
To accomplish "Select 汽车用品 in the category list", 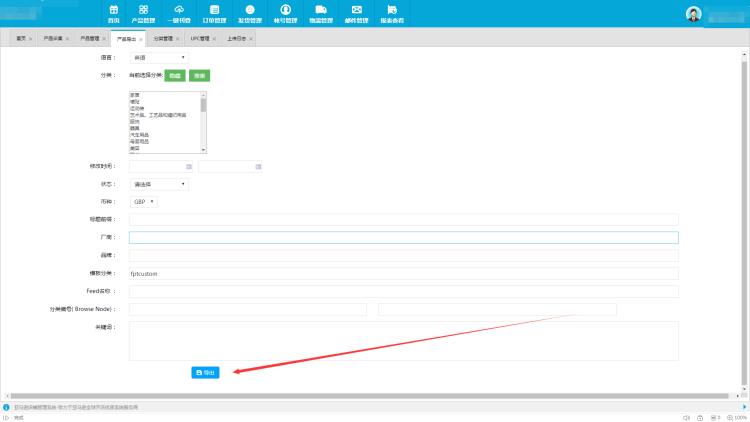I will tap(139, 135).
